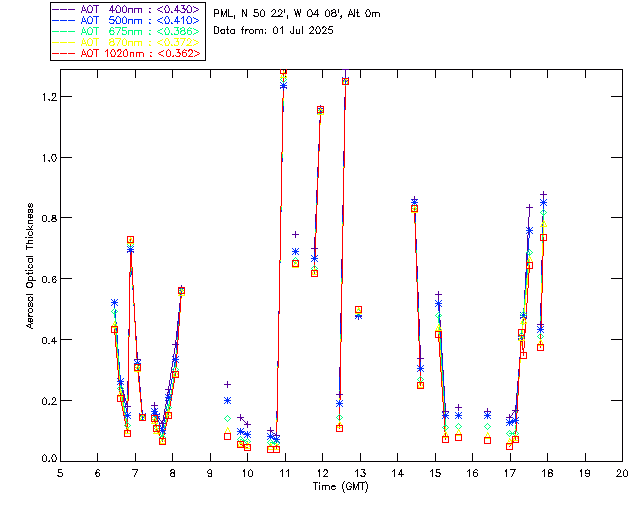Image resolution: width=640 pixels, height=512 pixels.
Task: Click the 13 tick label on time axis
Action: pos(360,472)
